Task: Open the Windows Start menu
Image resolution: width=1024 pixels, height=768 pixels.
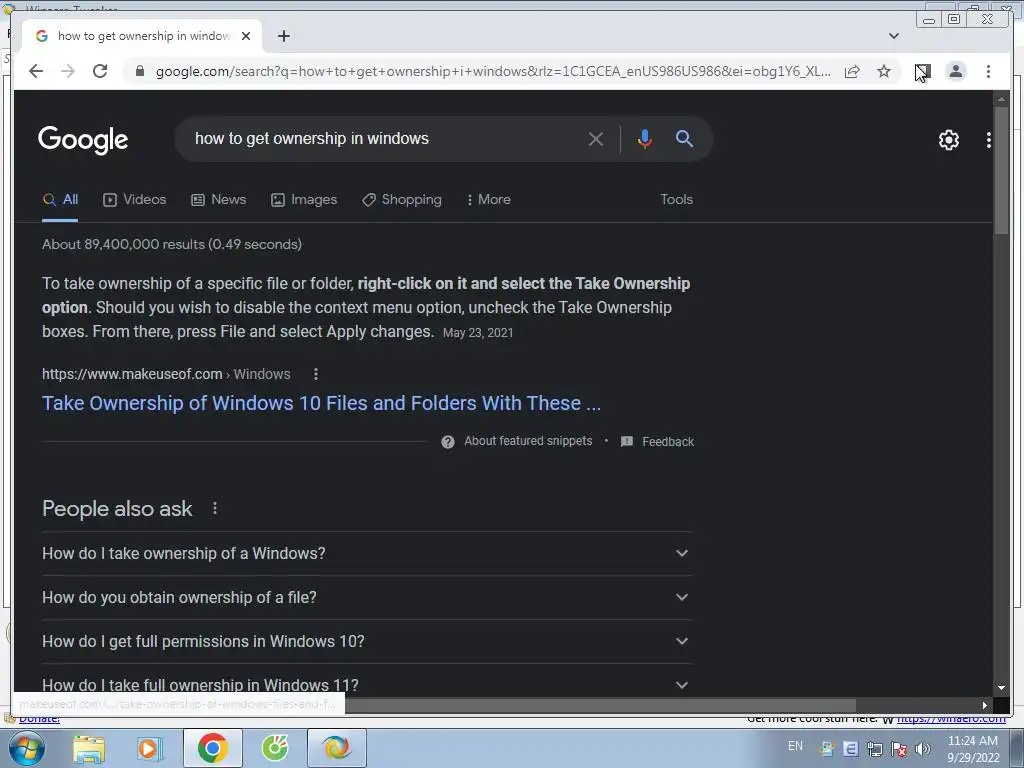Action: 27,748
